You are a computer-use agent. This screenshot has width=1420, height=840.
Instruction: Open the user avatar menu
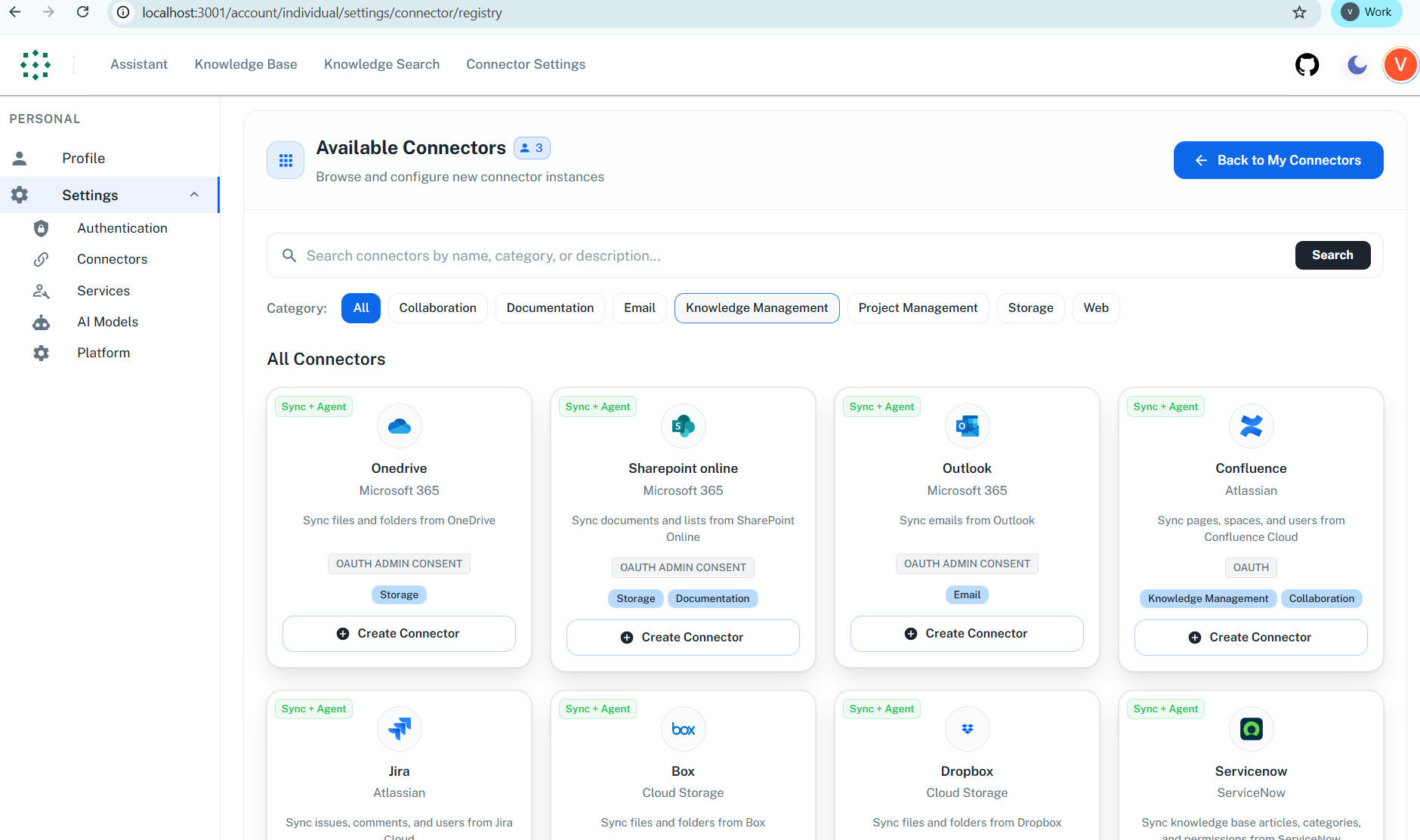1400,64
